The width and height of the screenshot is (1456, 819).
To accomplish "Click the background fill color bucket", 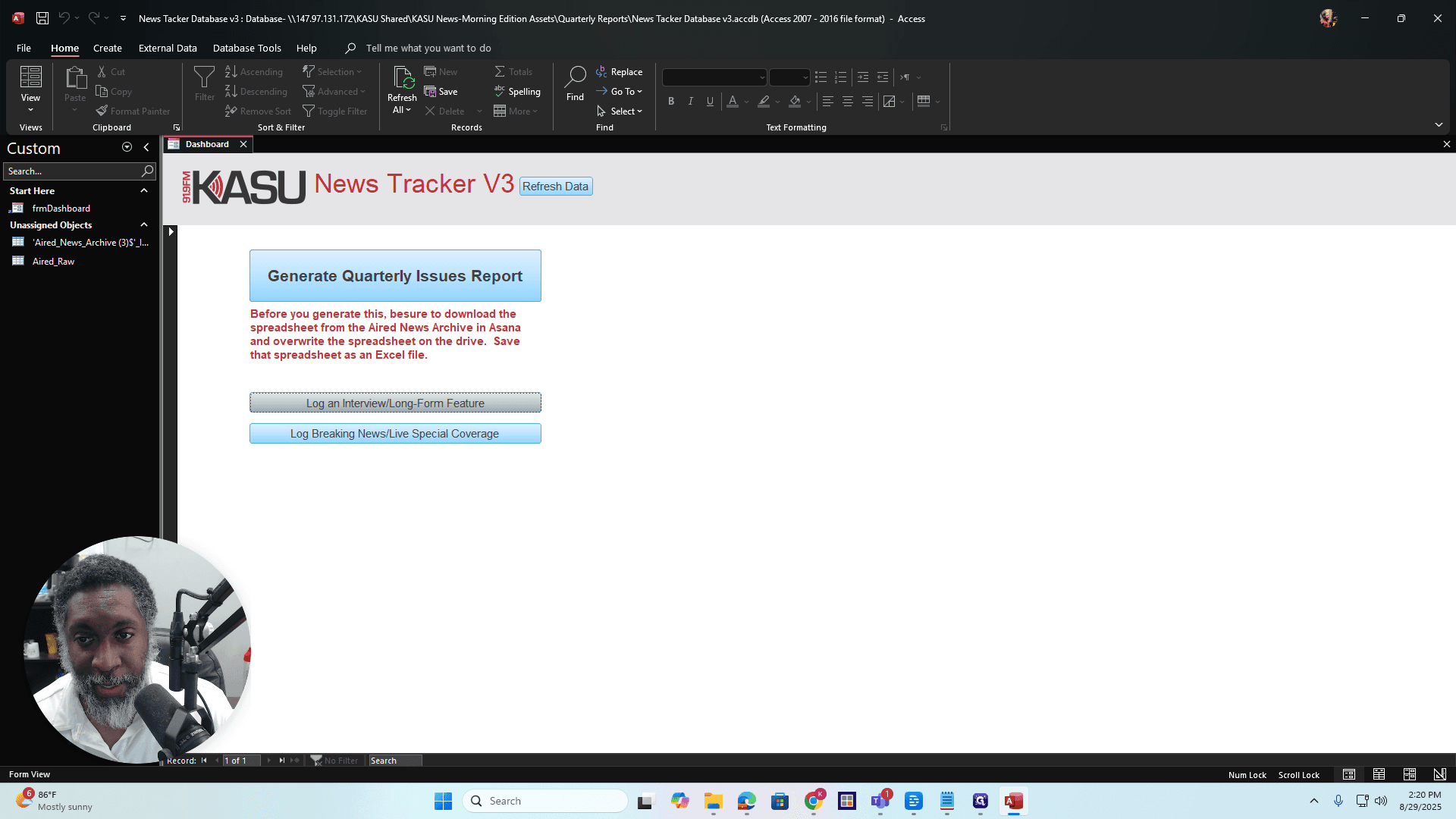I will (795, 101).
